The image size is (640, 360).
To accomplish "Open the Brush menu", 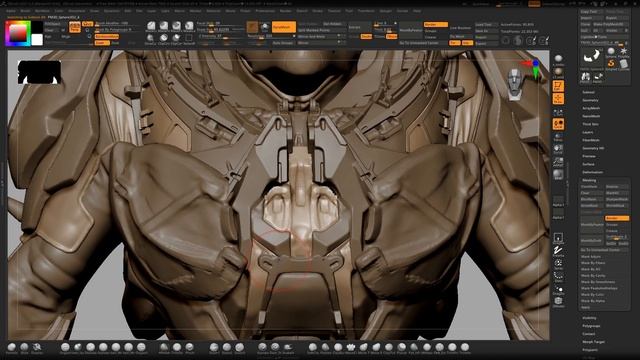I will pyautogui.click(x=25, y=11).
